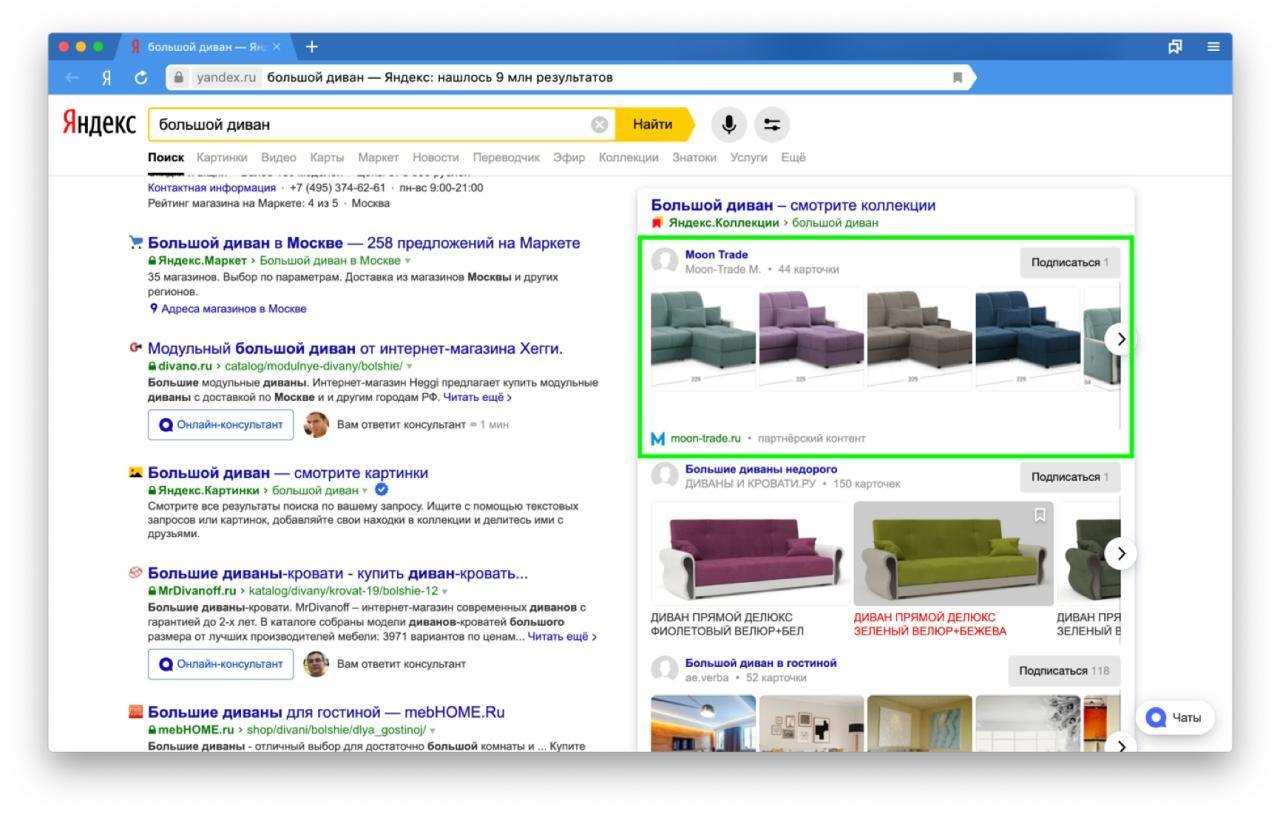Screen dimensions: 1280x814
Task: Subscribe to the Moon Trade collection
Action: point(1070,262)
